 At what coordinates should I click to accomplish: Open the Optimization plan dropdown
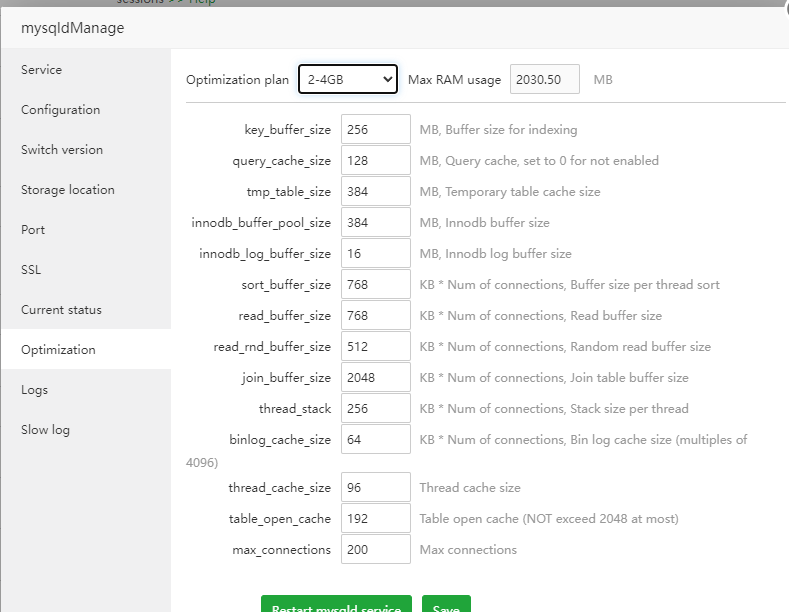coord(347,79)
